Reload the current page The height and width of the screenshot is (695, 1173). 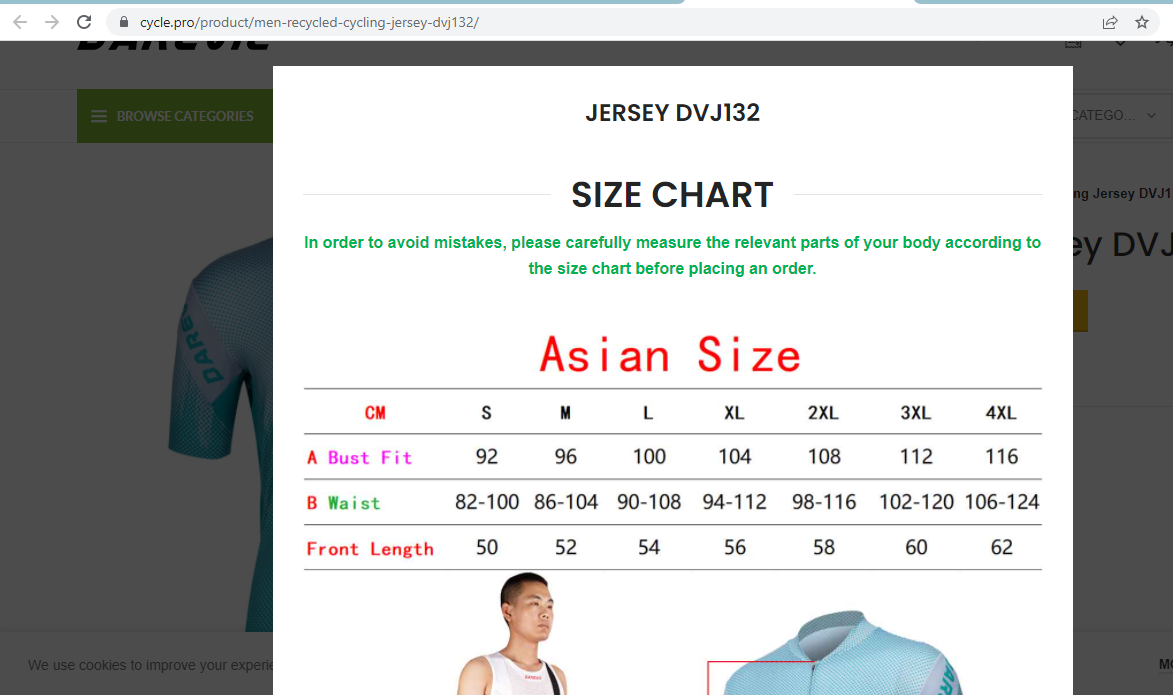coord(85,22)
